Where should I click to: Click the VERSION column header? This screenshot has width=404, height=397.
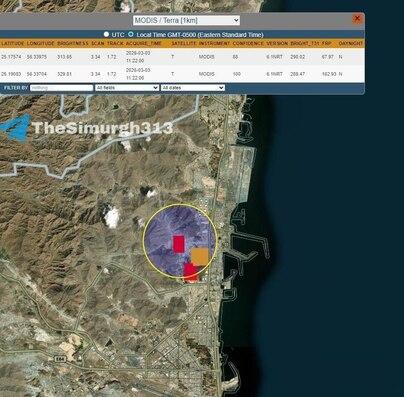tap(277, 43)
